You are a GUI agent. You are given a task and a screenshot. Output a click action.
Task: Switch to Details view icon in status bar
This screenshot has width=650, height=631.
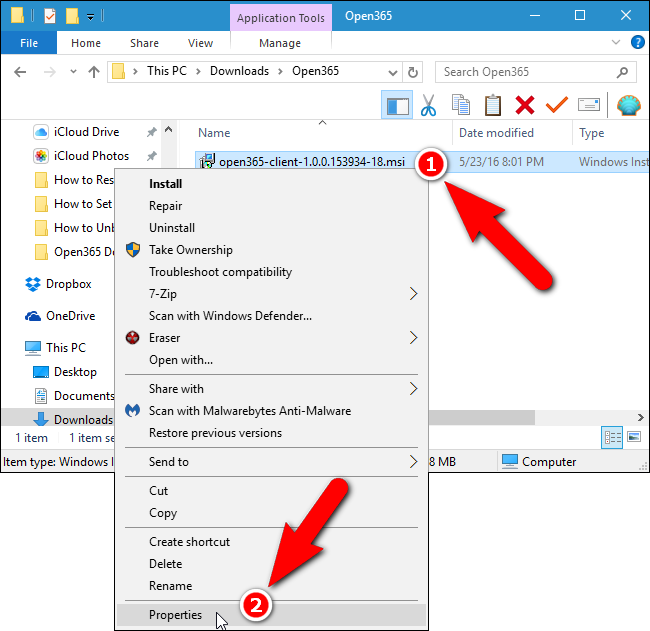tap(612, 437)
